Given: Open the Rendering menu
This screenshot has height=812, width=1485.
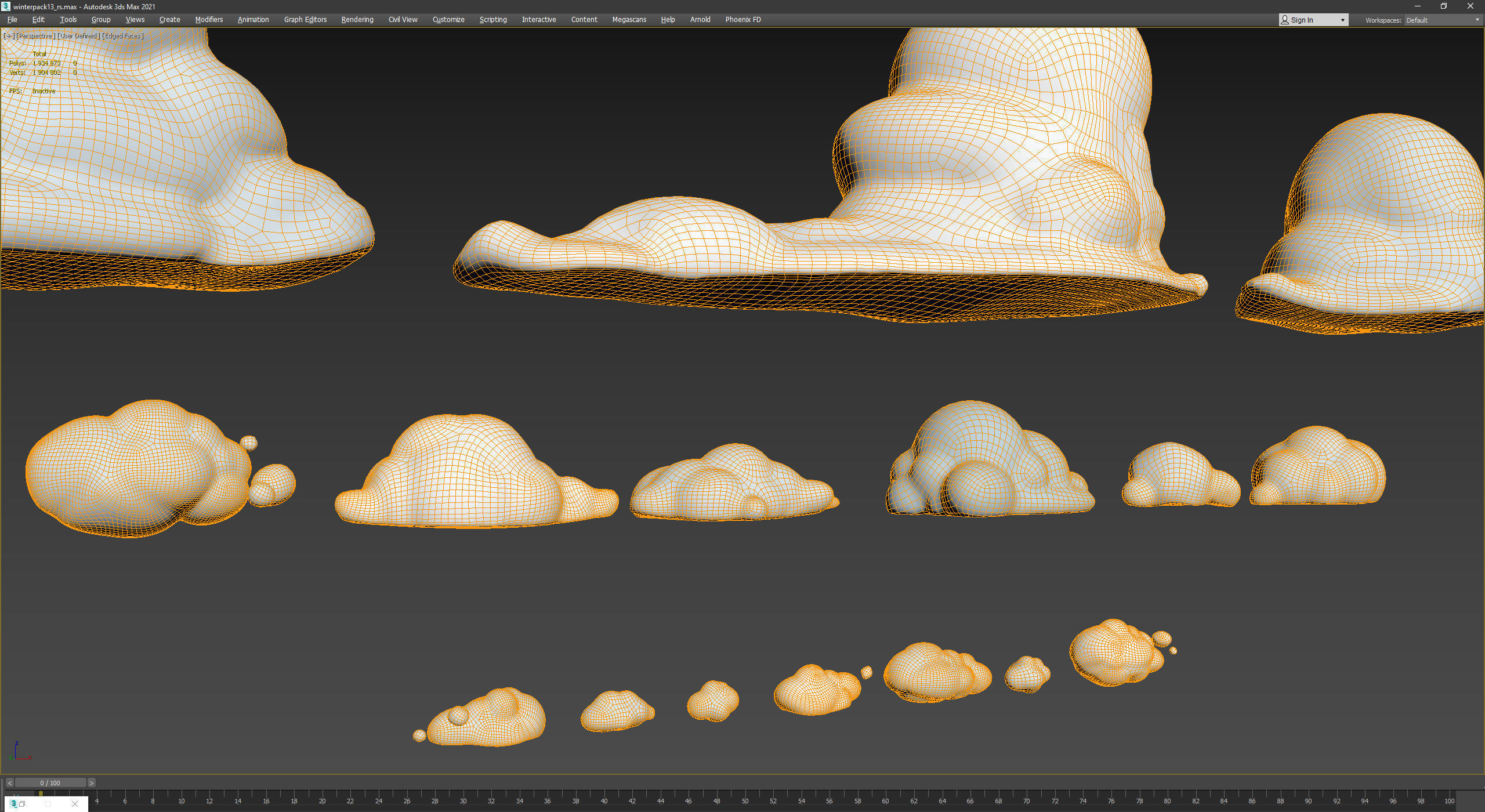Looking at the screenshot, I should [357, 20].
